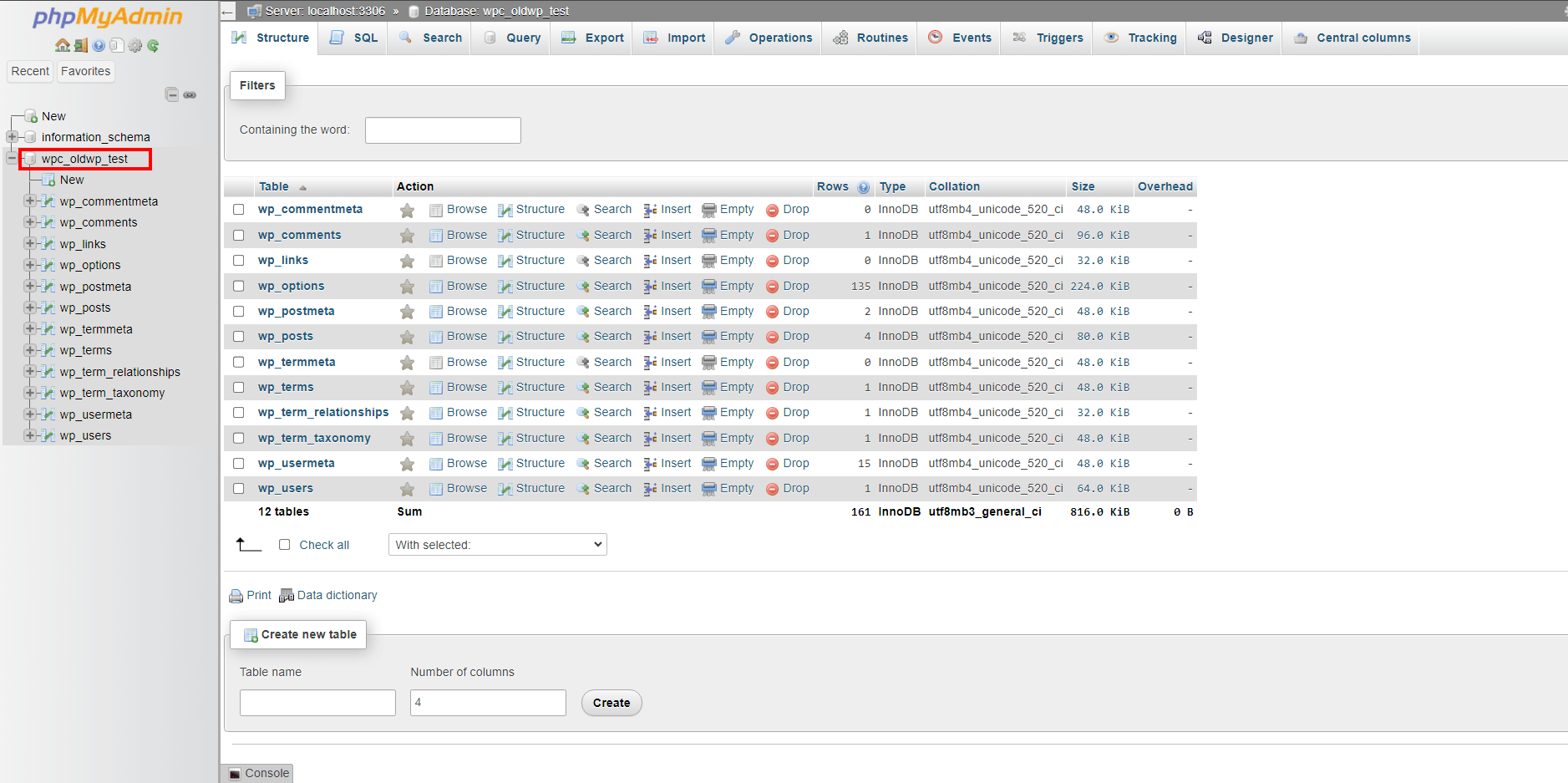Screen dimensions: 1568x783
Task: Check the wp_termmeta row checkbox
Action: (239, 362)
